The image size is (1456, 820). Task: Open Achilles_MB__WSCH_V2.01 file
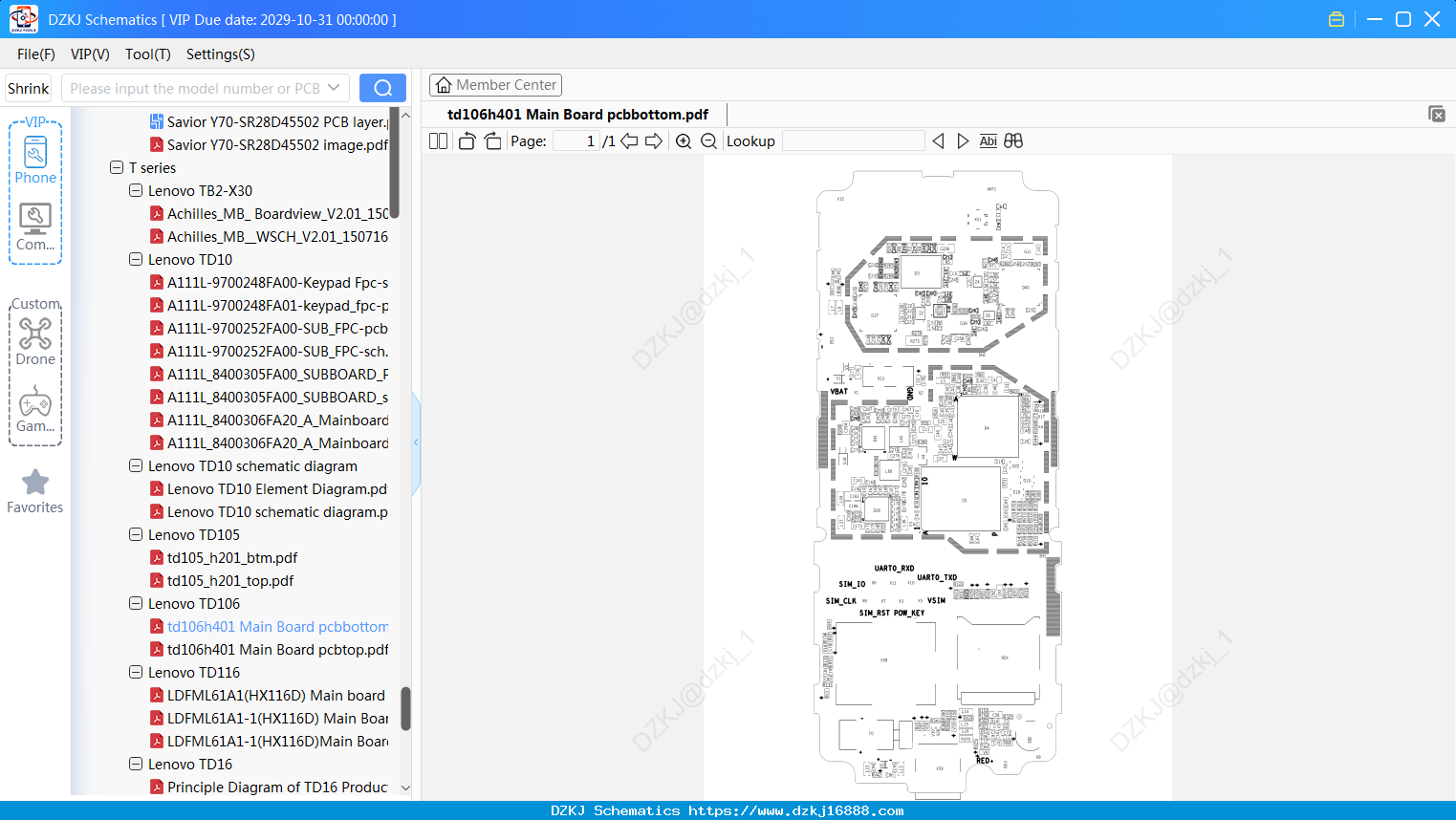[x=277, y=236]
